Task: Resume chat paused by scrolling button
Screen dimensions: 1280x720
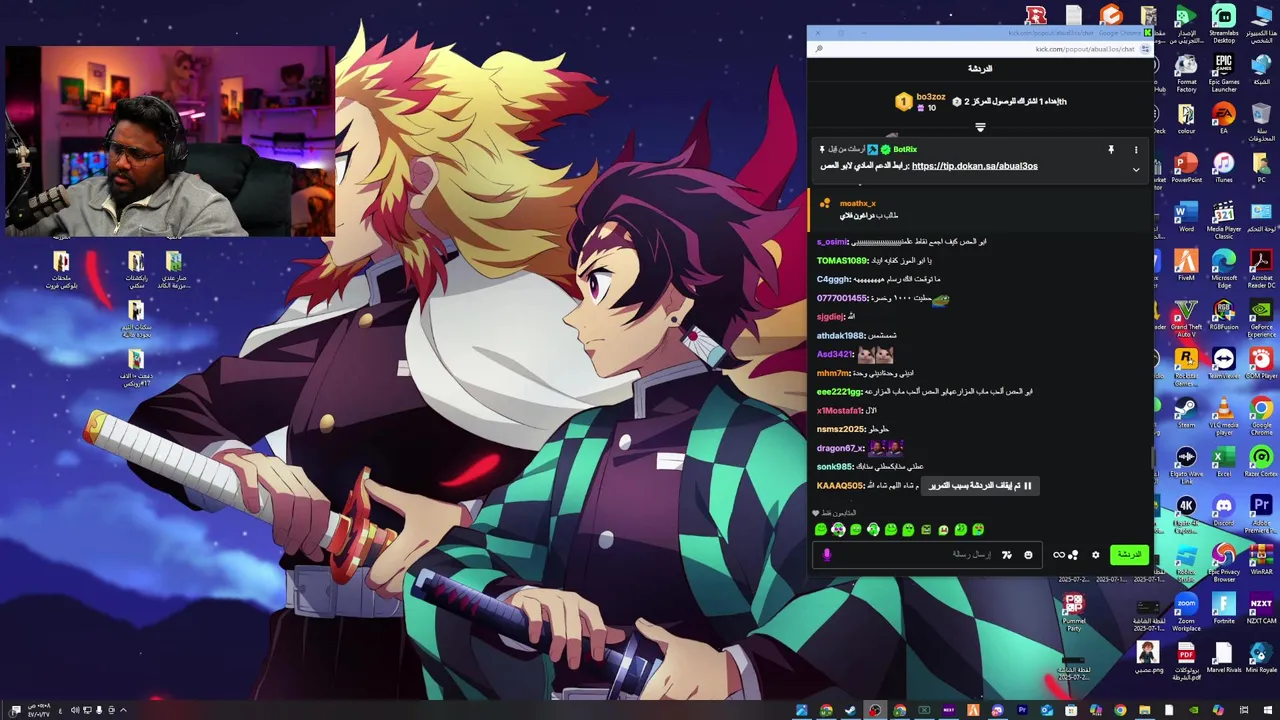Action: (x=980, y=486)
